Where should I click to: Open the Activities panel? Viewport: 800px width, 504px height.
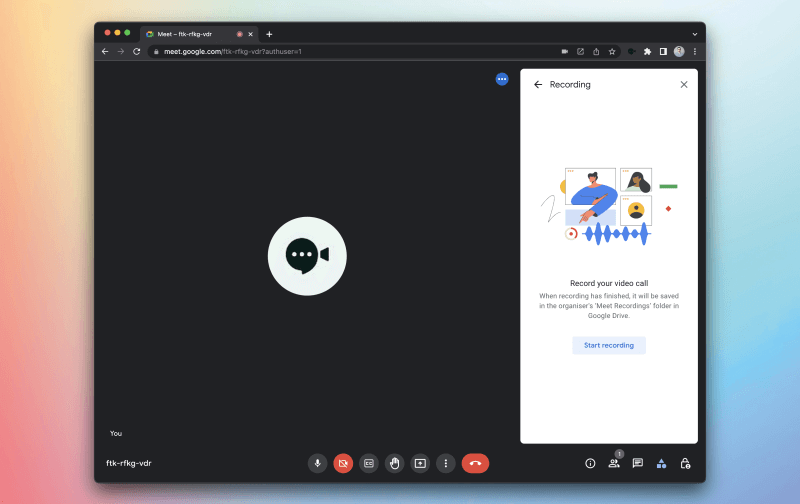click(661, 463)
